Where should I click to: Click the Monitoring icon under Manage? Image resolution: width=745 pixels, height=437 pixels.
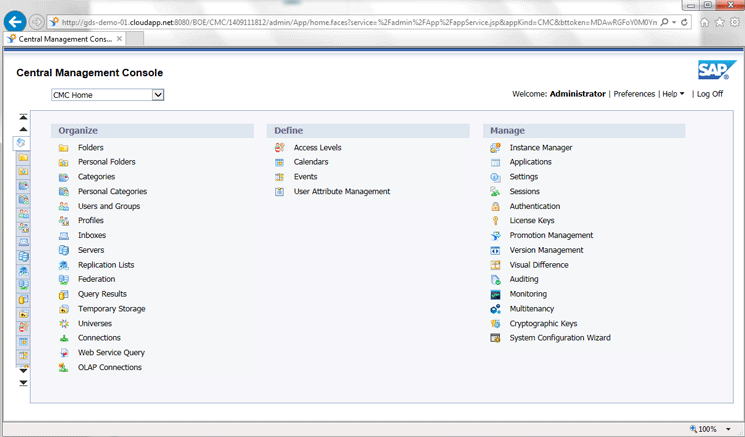tap(495, 294)
